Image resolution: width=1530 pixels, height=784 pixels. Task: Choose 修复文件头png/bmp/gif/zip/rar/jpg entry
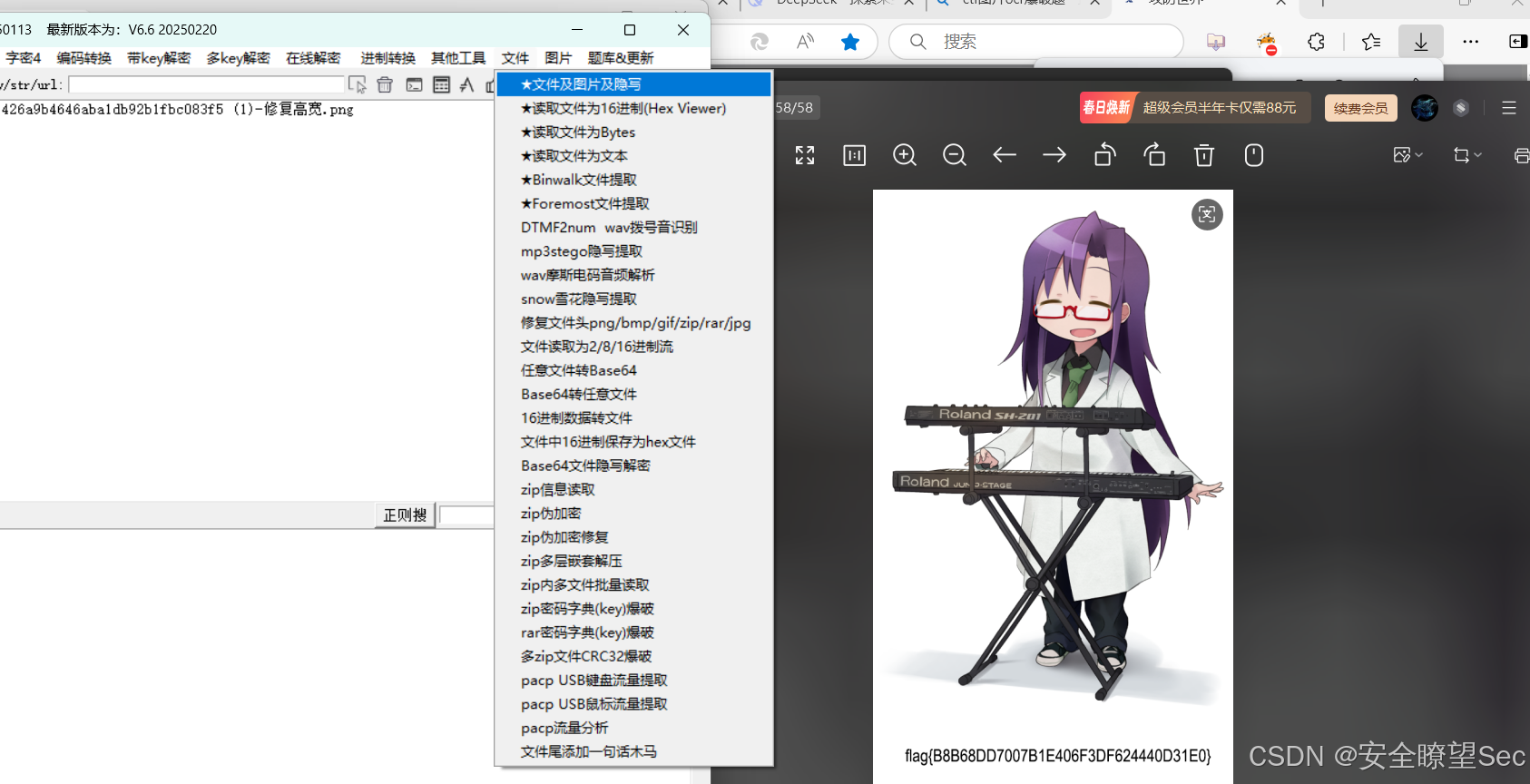pyautogui.click(x=633, y=322)
